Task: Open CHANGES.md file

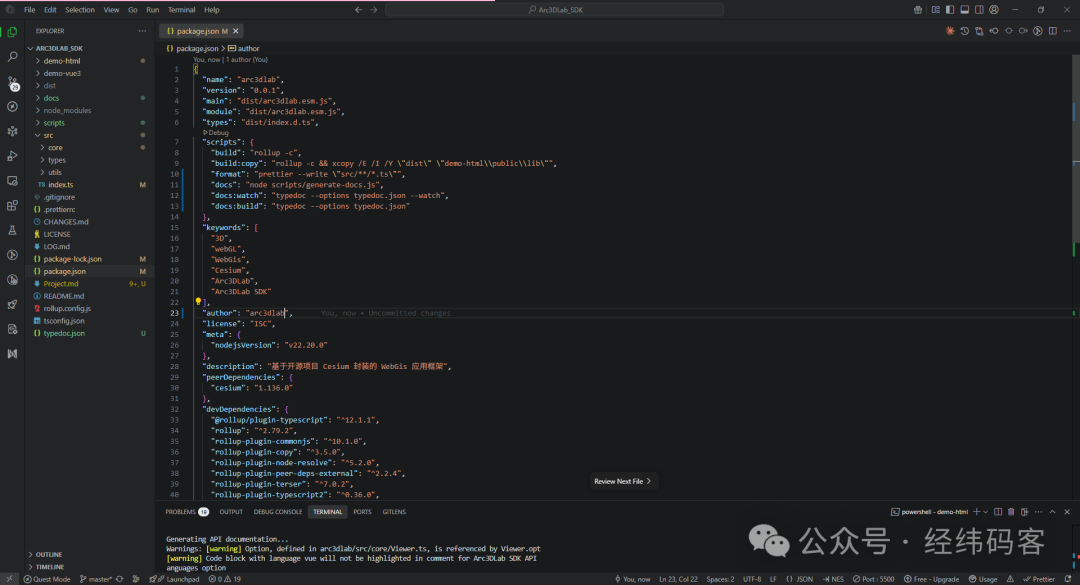Action: pos(90,222)
